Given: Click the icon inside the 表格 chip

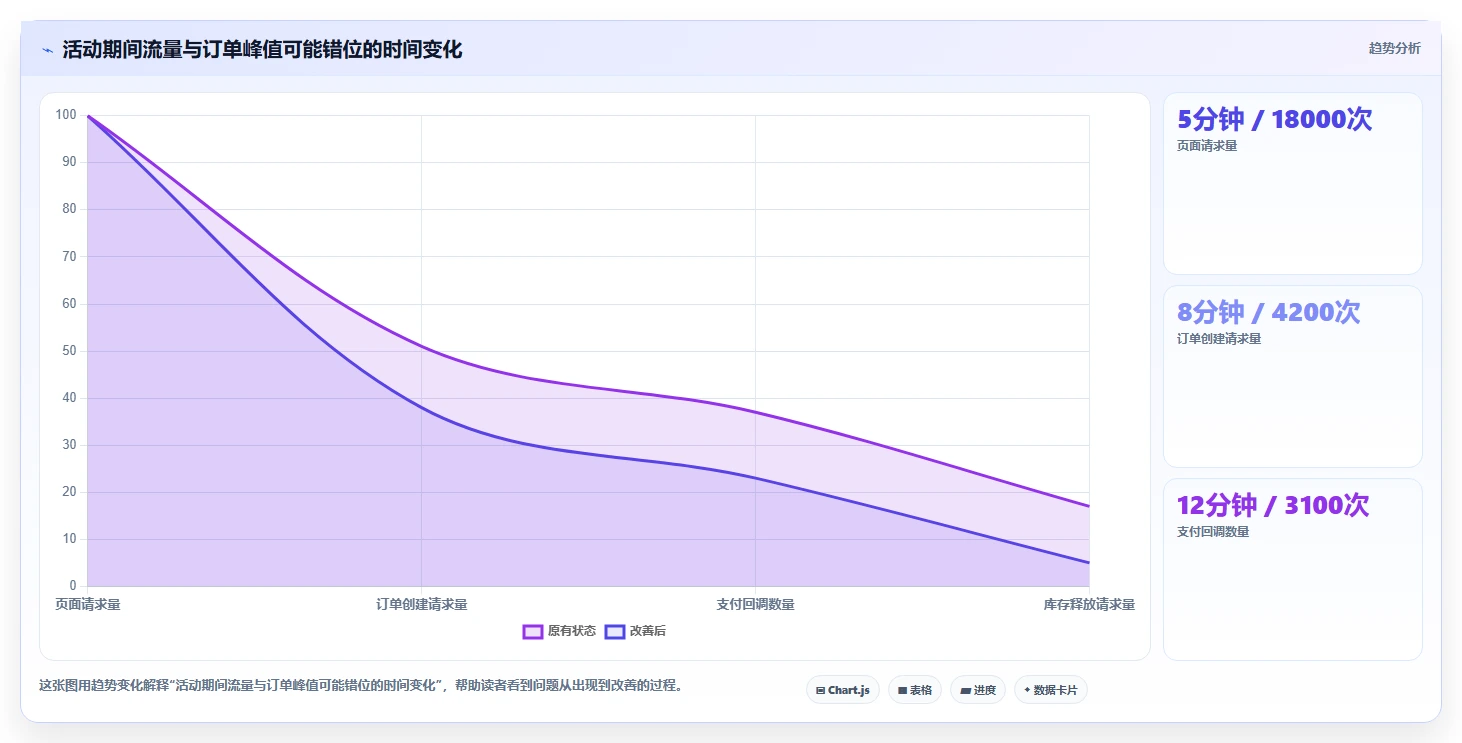Looking at the screenshot, I should (902, 691).
